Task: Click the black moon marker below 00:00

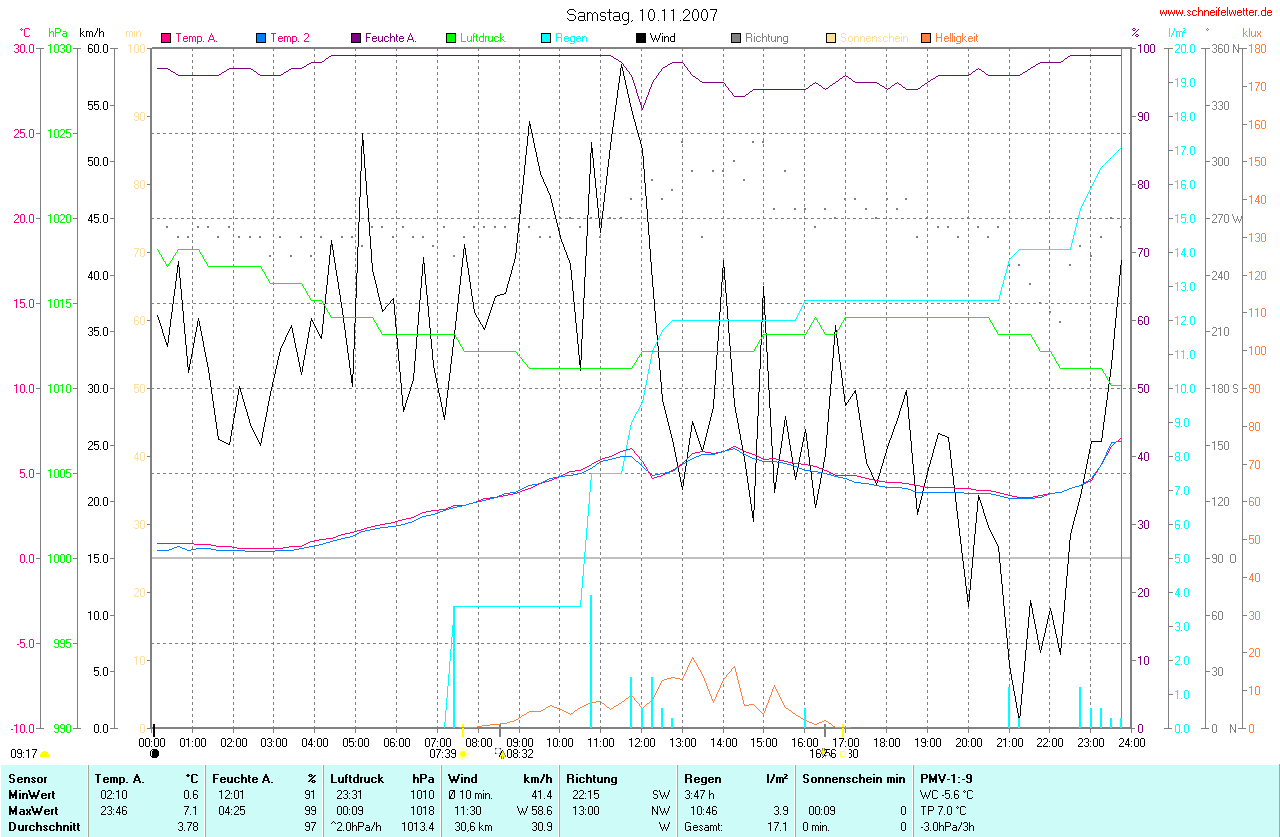Action: point(154,754)
